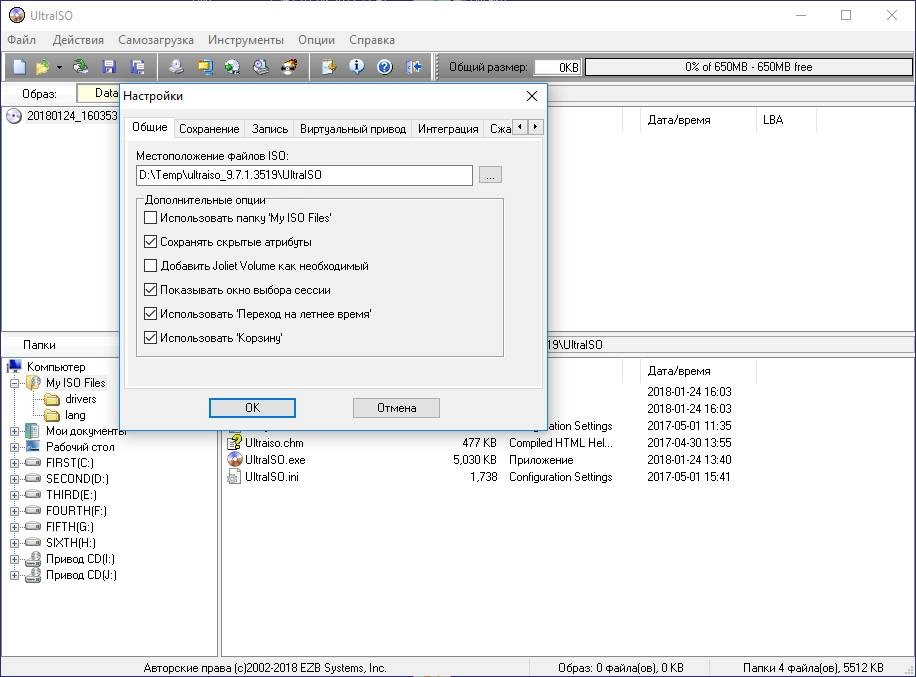This screenshot has width=916, height=677.
Task: Click the blue Info toolbar icon
Action: pyautogui.click(x=356, y=67)
